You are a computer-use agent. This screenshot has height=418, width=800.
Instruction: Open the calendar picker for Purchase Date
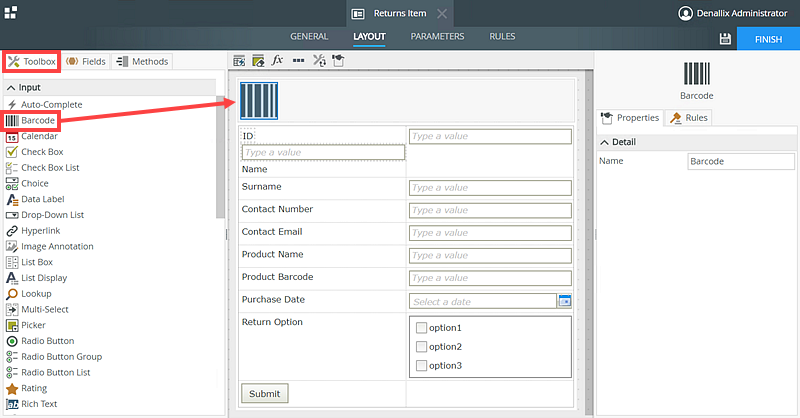(x=564, y=301)
